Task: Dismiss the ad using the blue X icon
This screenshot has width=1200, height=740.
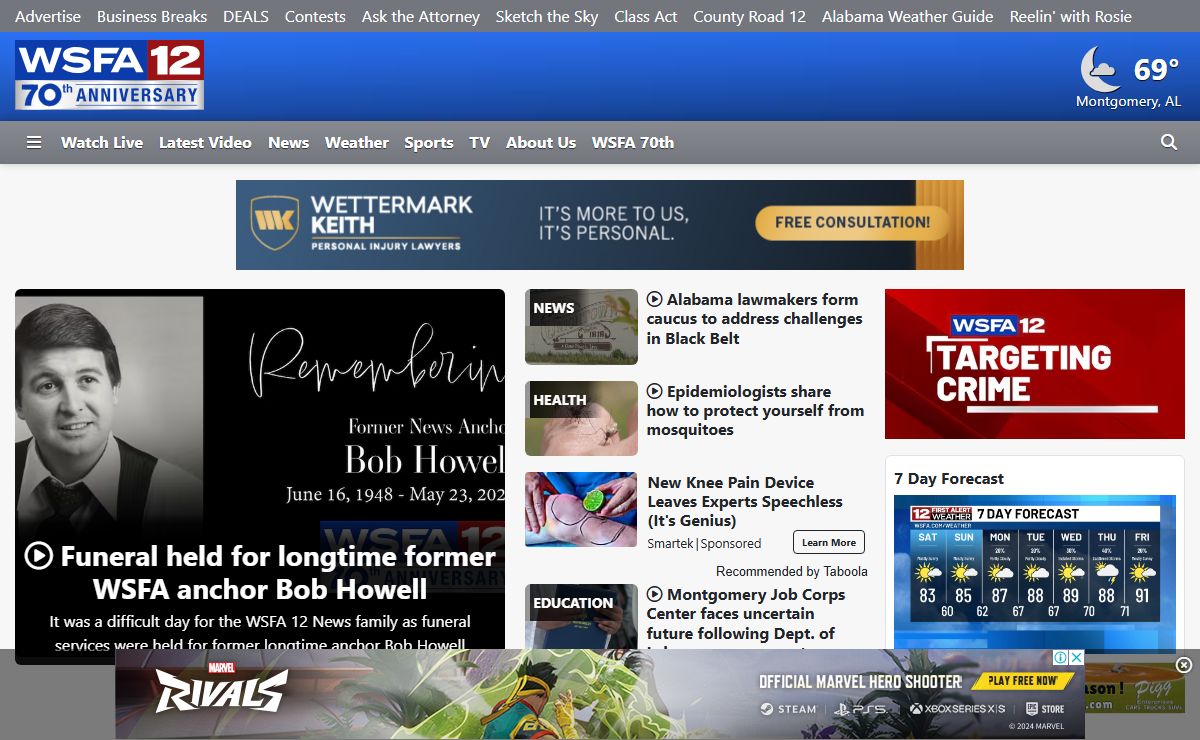Action: [1077, 657]
